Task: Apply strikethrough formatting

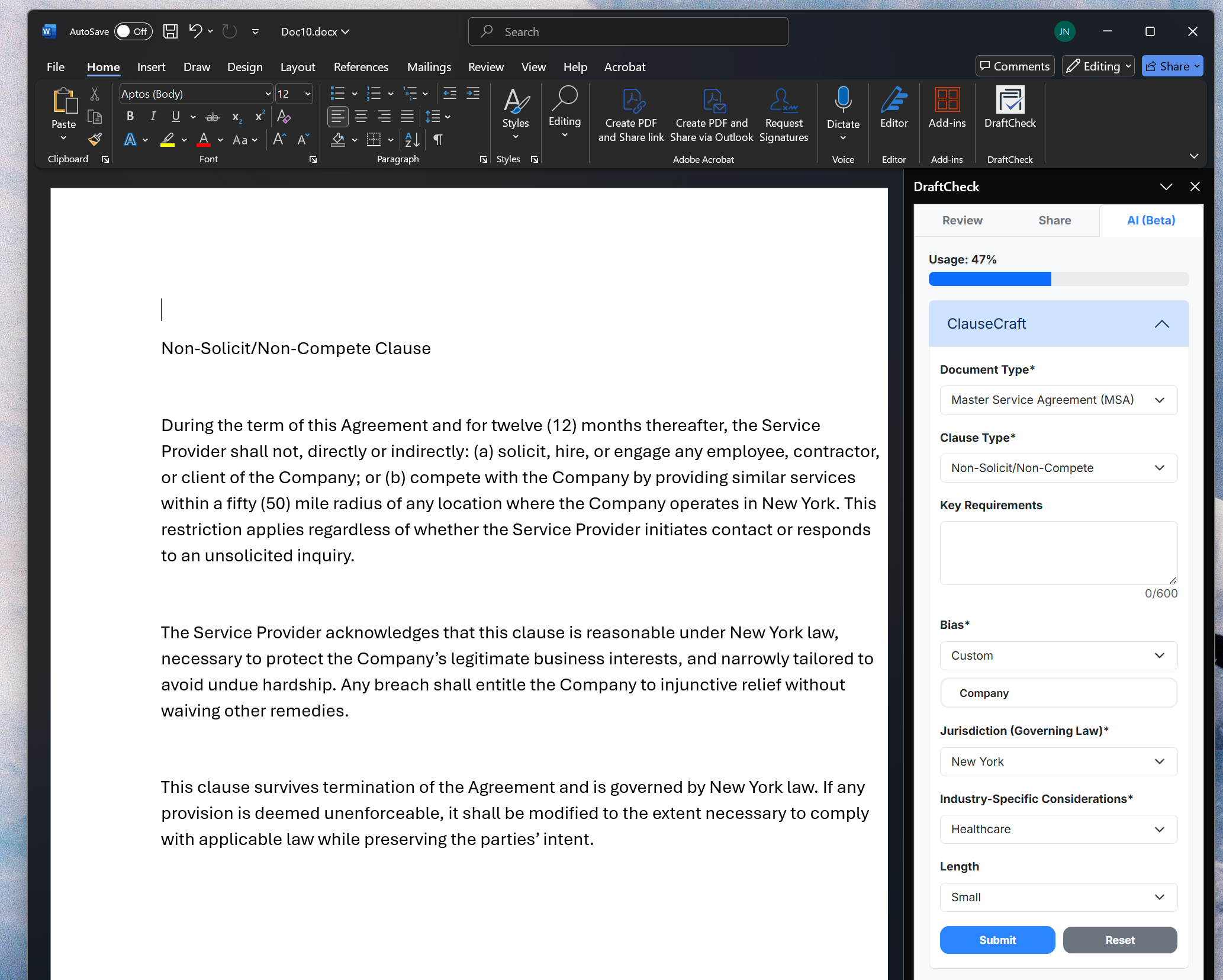Action: click(x=213, y=117)
